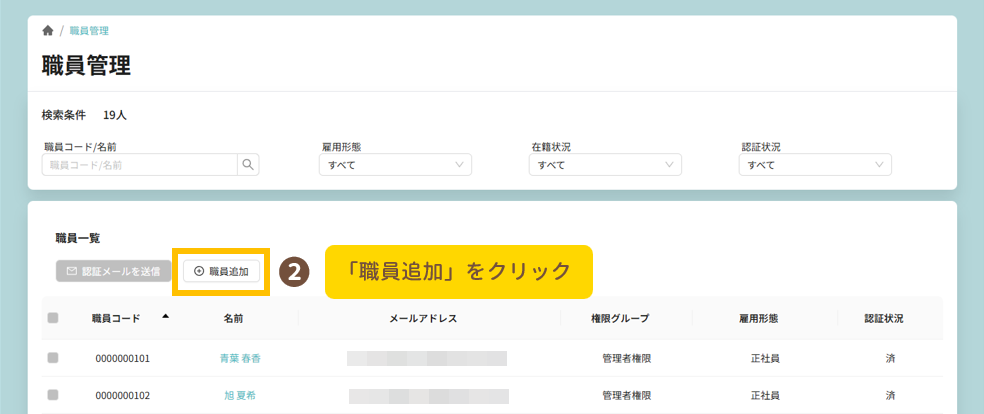Open staff profile 青葉 春香

pos(240,358)
